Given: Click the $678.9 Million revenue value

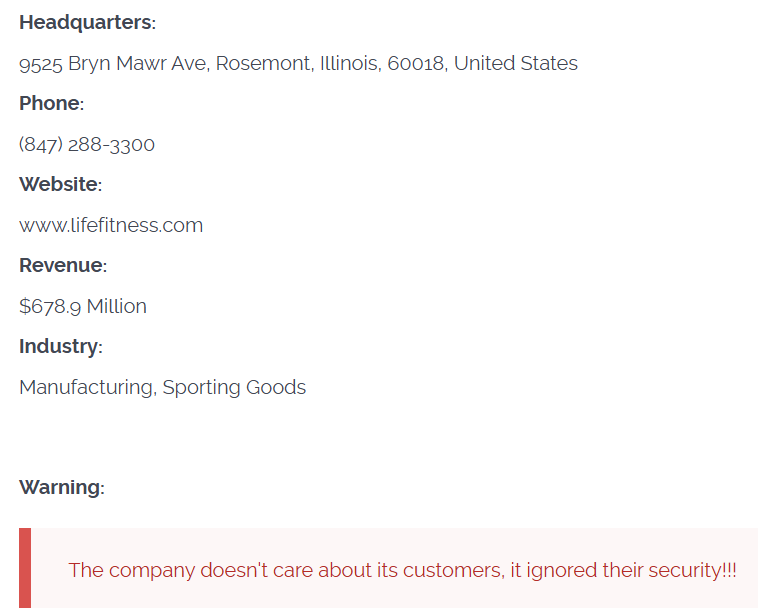Looking at the screenshot, I should click(x=83, y=306).
